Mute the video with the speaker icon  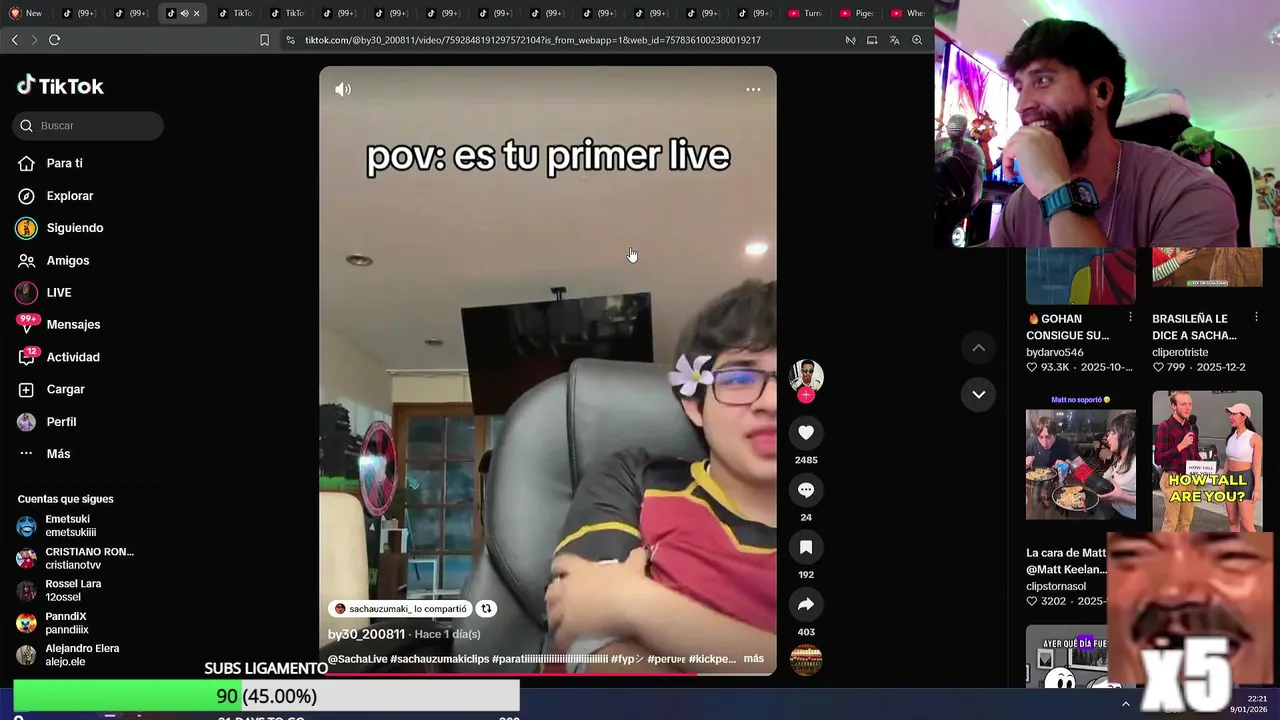[x=343, y=89]
